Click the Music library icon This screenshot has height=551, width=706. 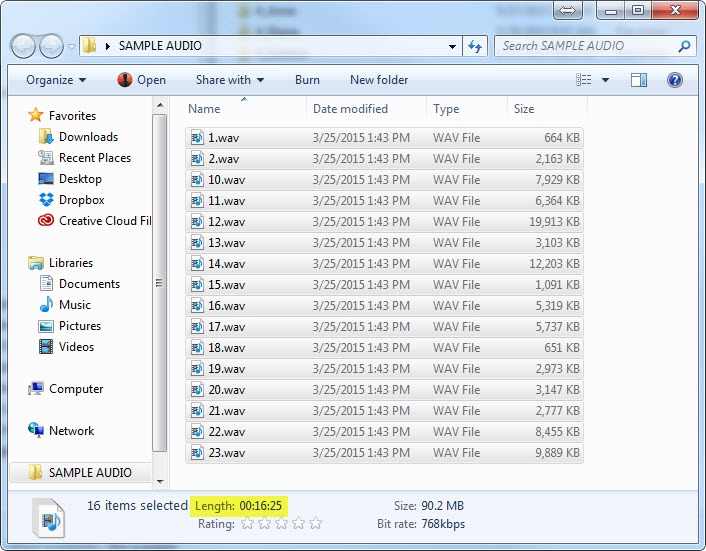pyautogui.click(x=45, y=305)
